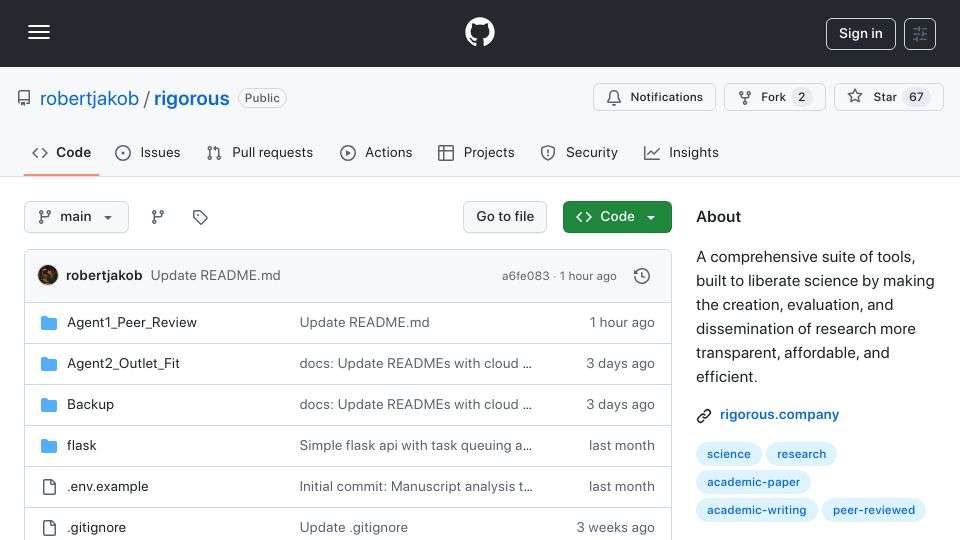Click the .gitignore file icon
The image size is (960, 540).
[49, 528]
